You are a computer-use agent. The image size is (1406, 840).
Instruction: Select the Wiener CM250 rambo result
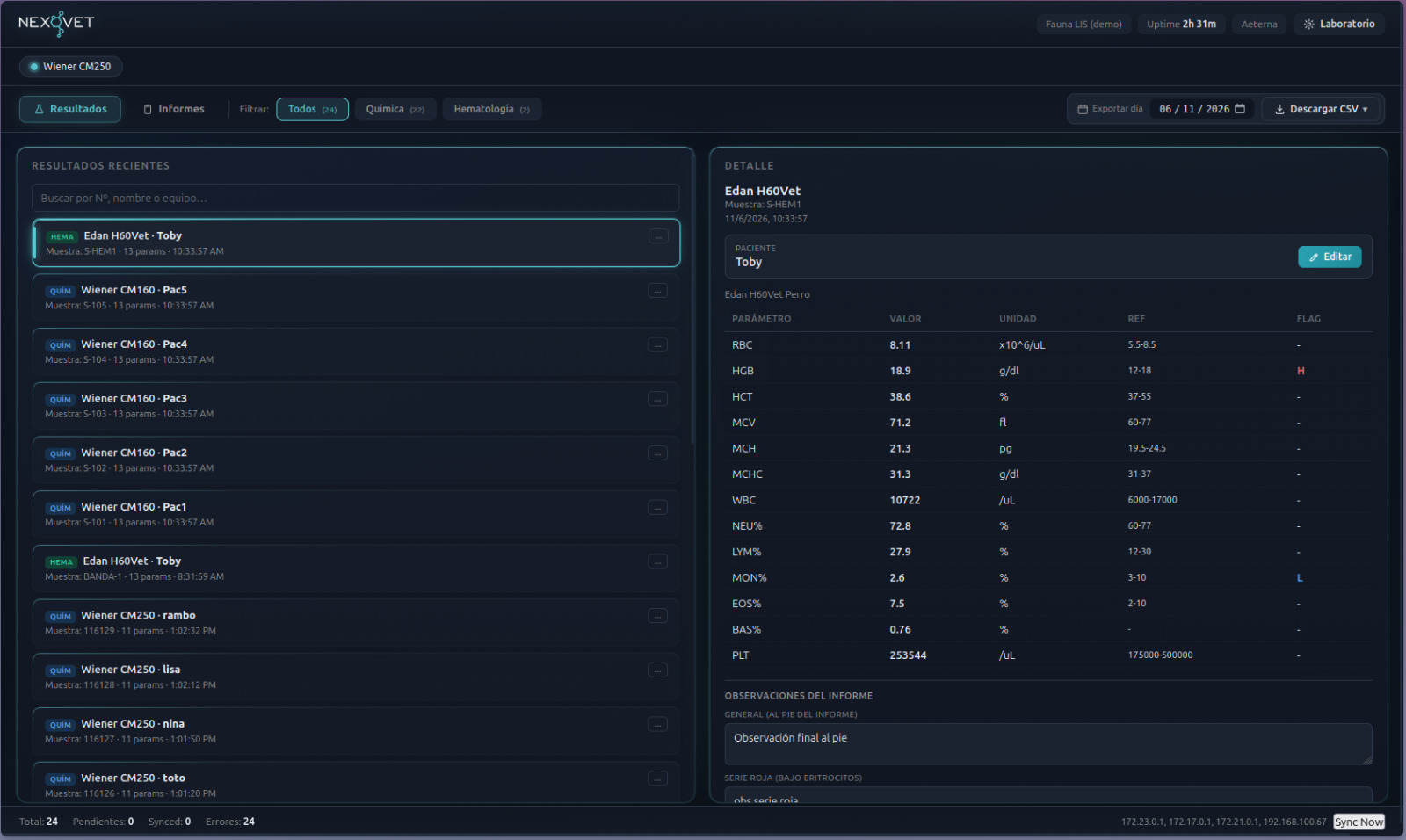(355, 622)
